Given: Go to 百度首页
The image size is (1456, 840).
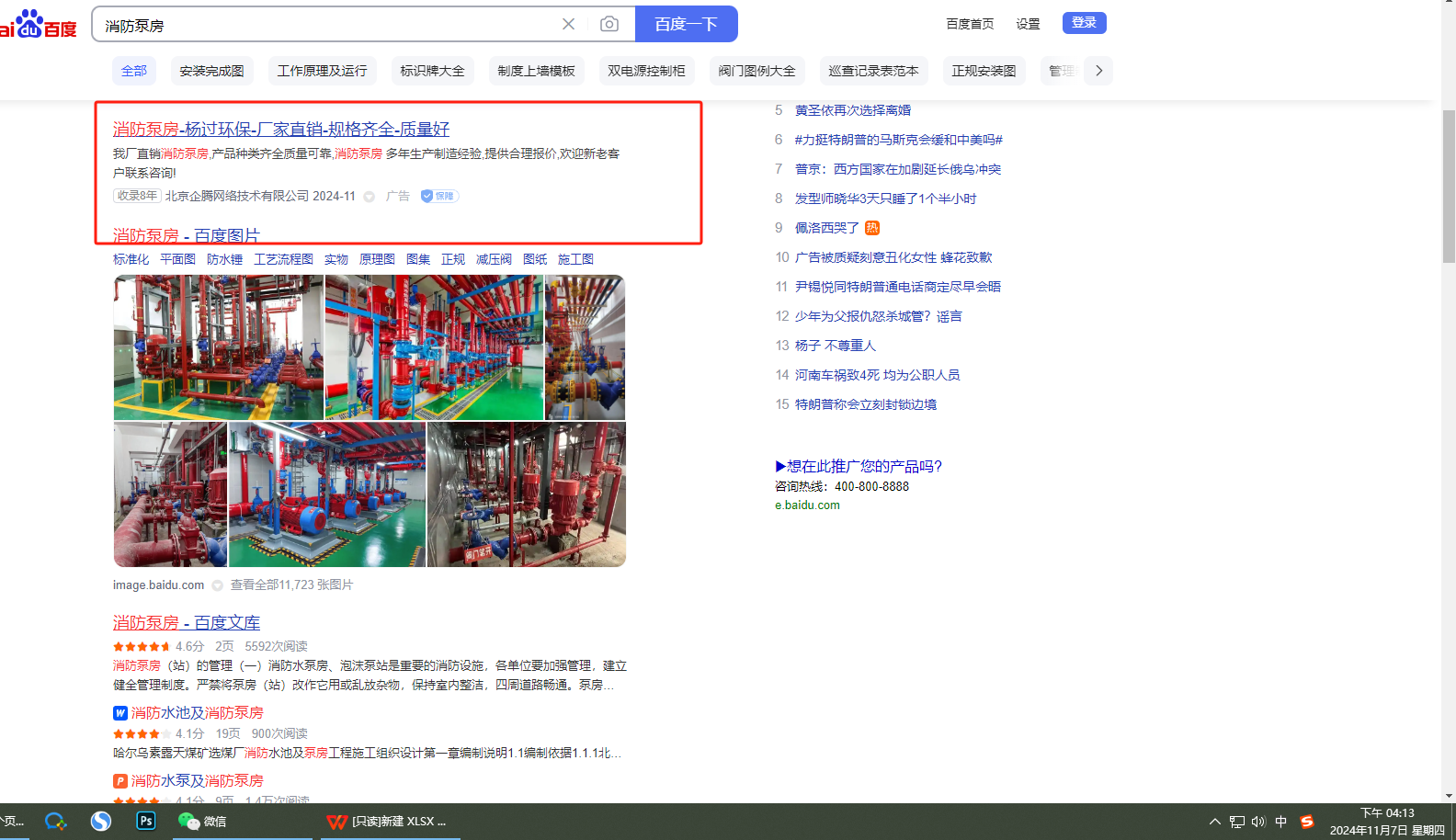Looking at the screenshot, I should click(x=970, y=24).
